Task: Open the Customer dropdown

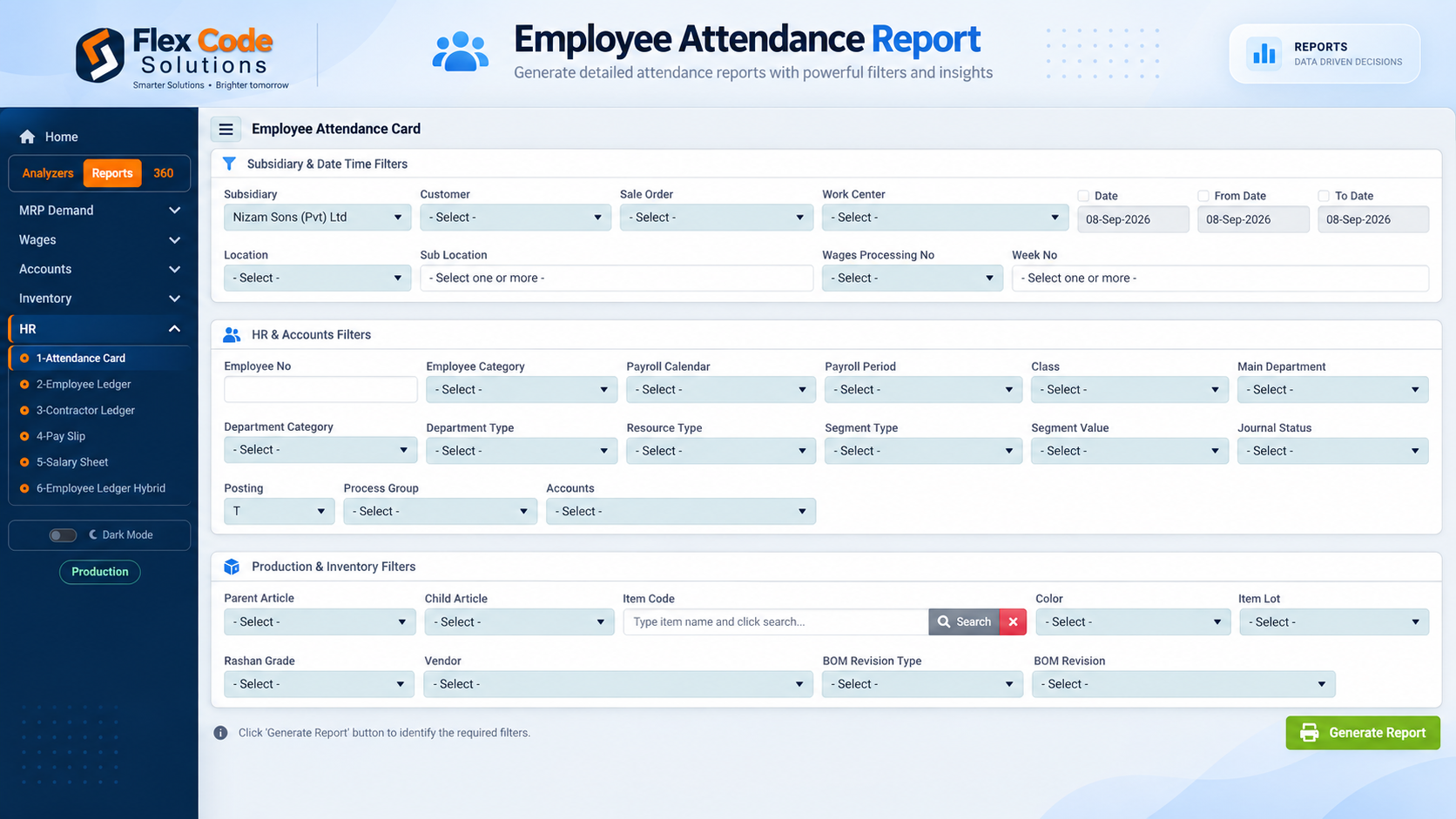Action: pos(516,218)
